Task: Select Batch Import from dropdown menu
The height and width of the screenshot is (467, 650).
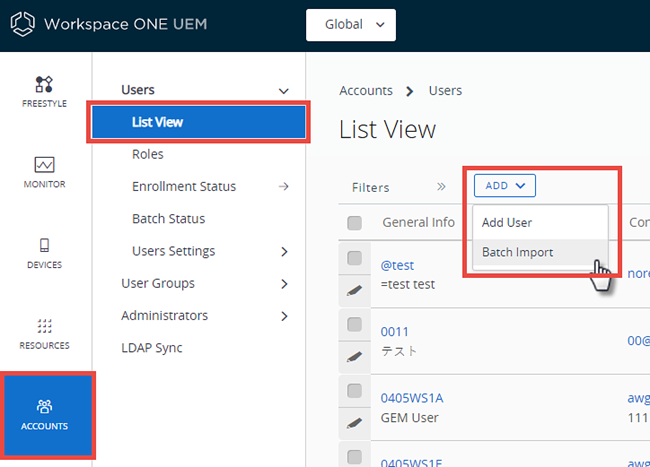Action: click(x=540, y=252)
